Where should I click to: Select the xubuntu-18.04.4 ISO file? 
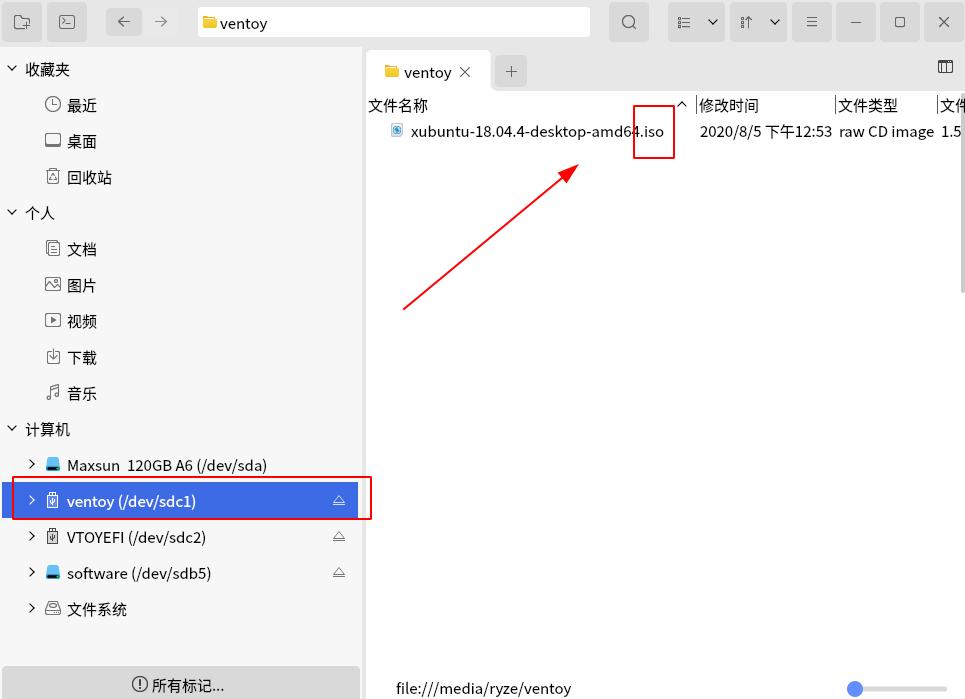pyautogui.click(x=535, y=131)
